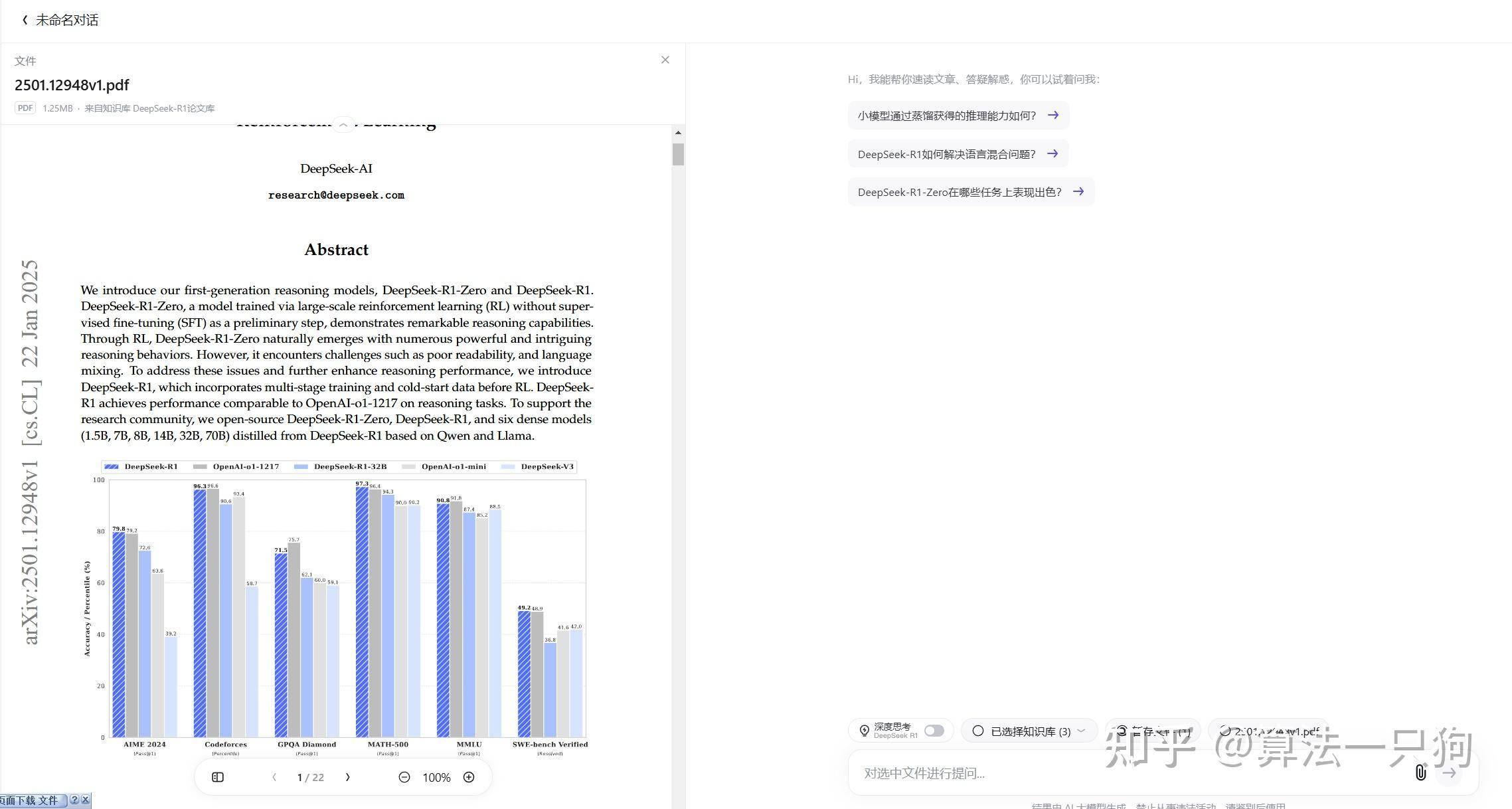The height and width of the screenshot is (809, 1512).
Task: Zoom in the PDF with the plus icon
Action: (469, 777)
